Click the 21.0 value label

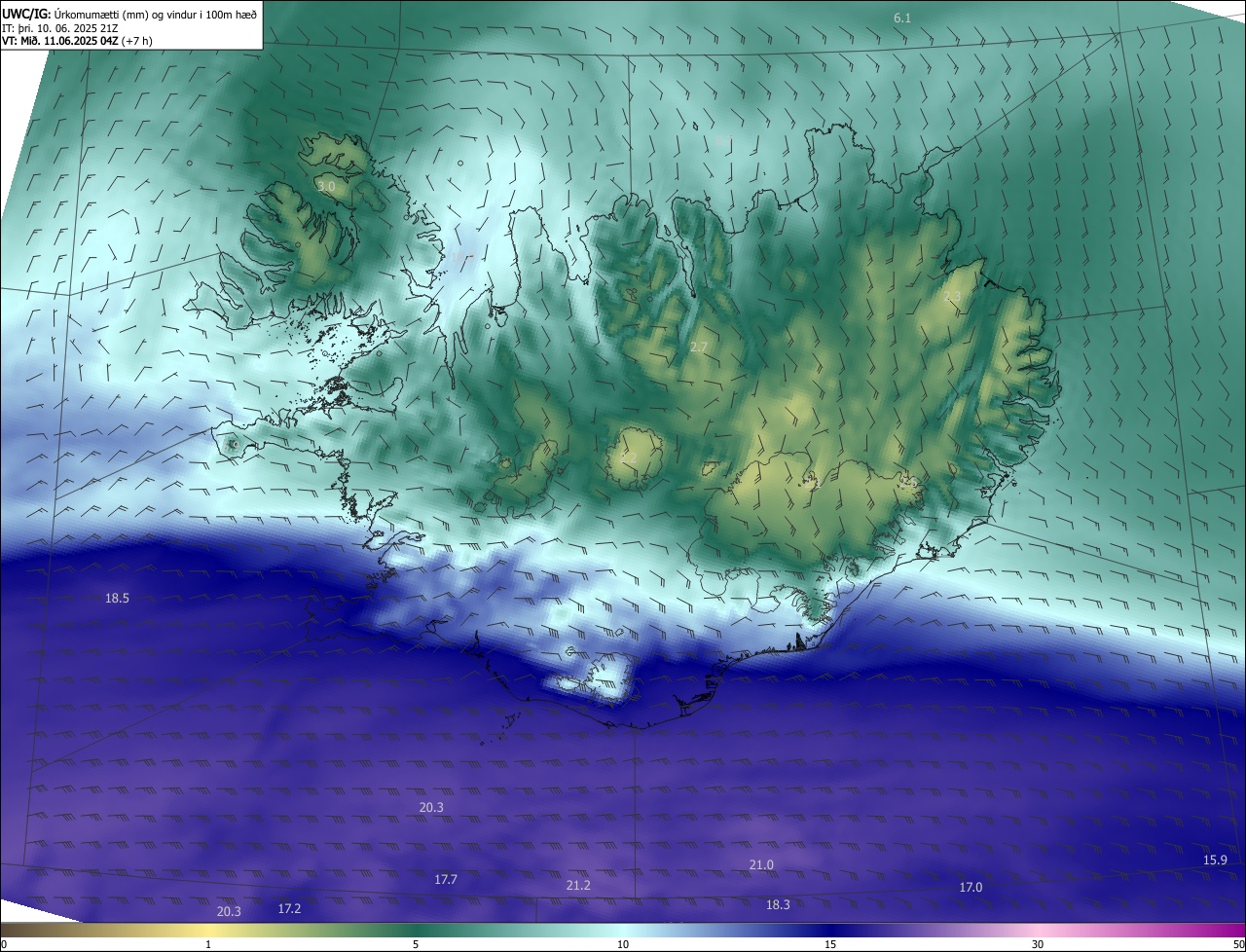761,864
